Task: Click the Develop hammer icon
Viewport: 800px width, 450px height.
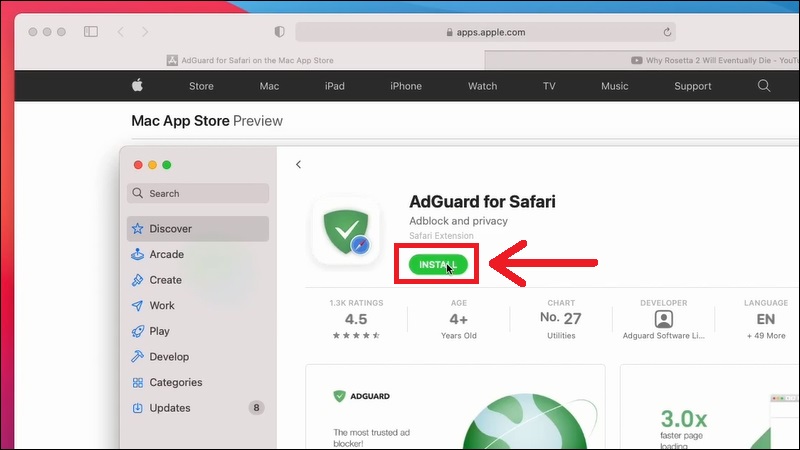Action: [137, 357]
